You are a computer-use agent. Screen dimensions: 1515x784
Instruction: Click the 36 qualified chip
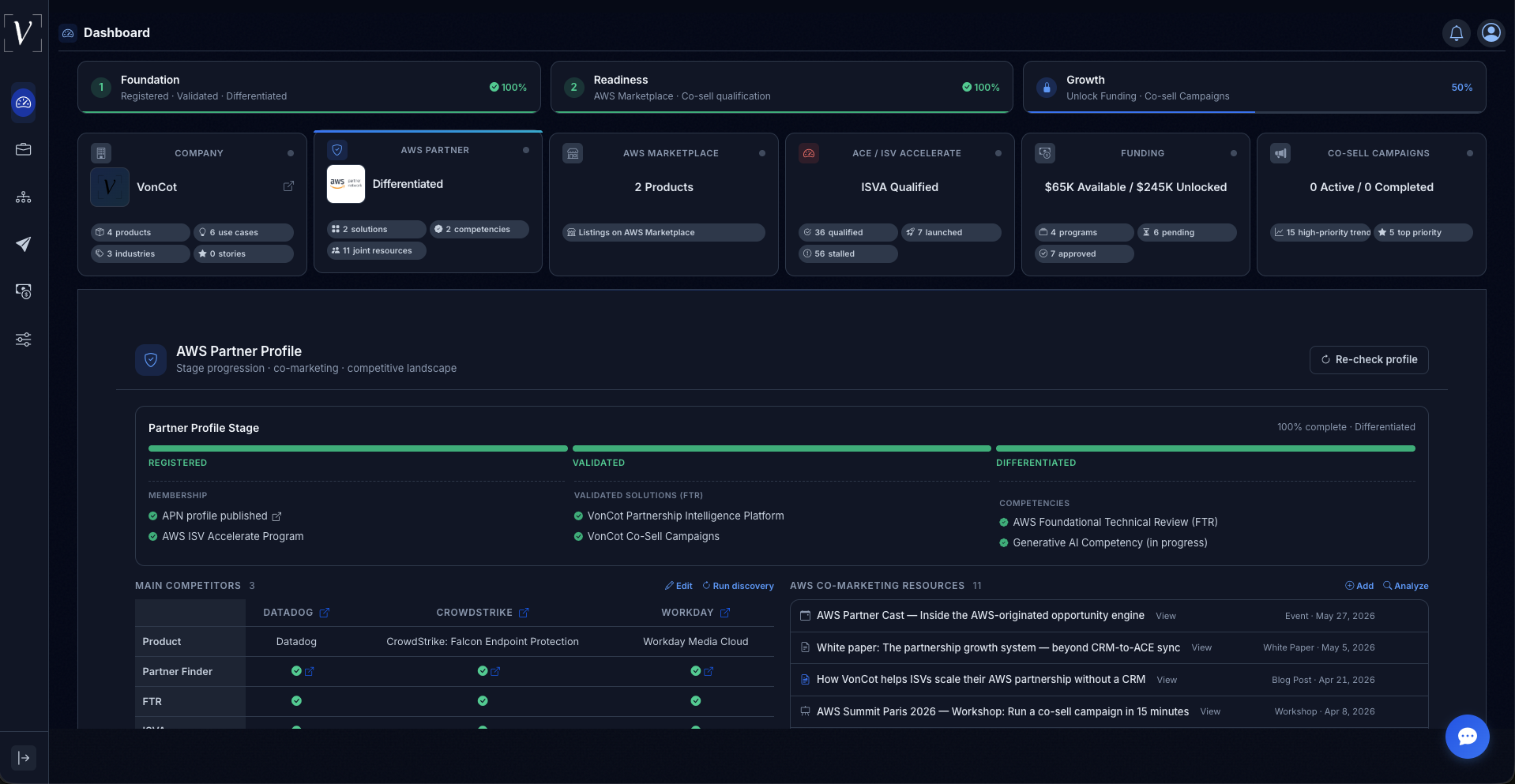pyautogui.click(x=848, y=232)
